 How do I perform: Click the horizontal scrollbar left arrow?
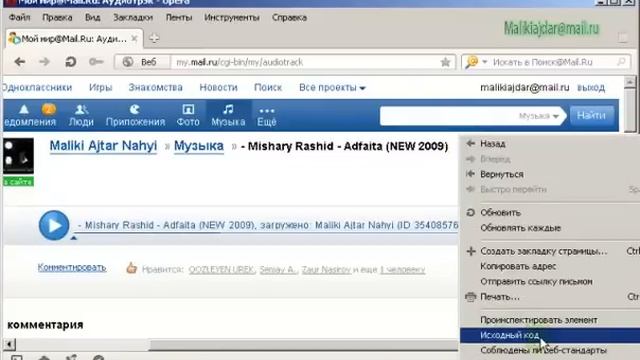coord(9,344)
